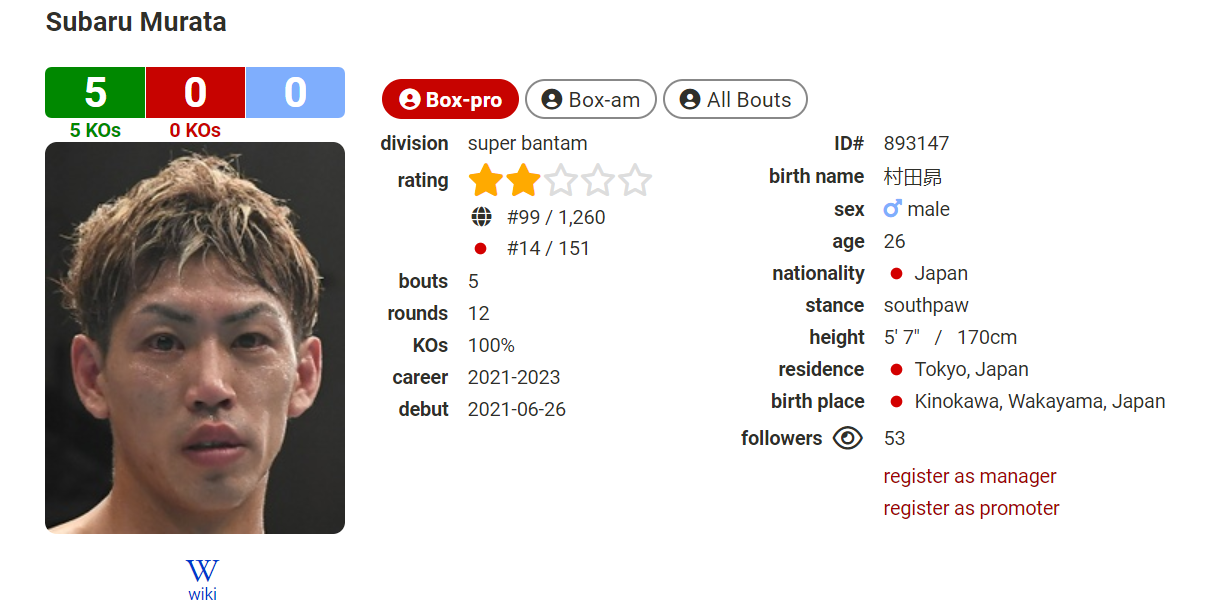Click the globe world ranking icon

[481, 217]
